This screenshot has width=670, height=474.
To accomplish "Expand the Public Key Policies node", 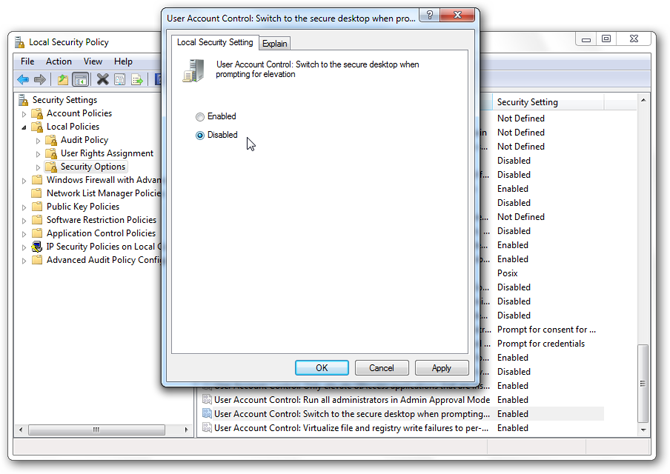I will (x=24, y=207).
